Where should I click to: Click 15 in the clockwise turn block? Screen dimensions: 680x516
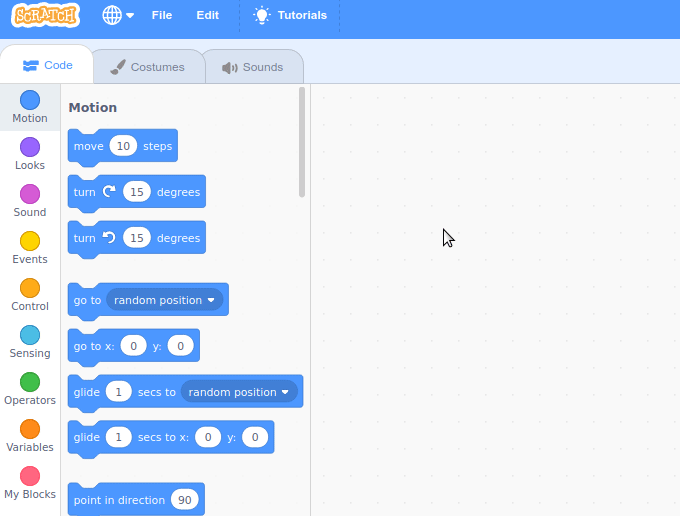click(x=137, y=192)
